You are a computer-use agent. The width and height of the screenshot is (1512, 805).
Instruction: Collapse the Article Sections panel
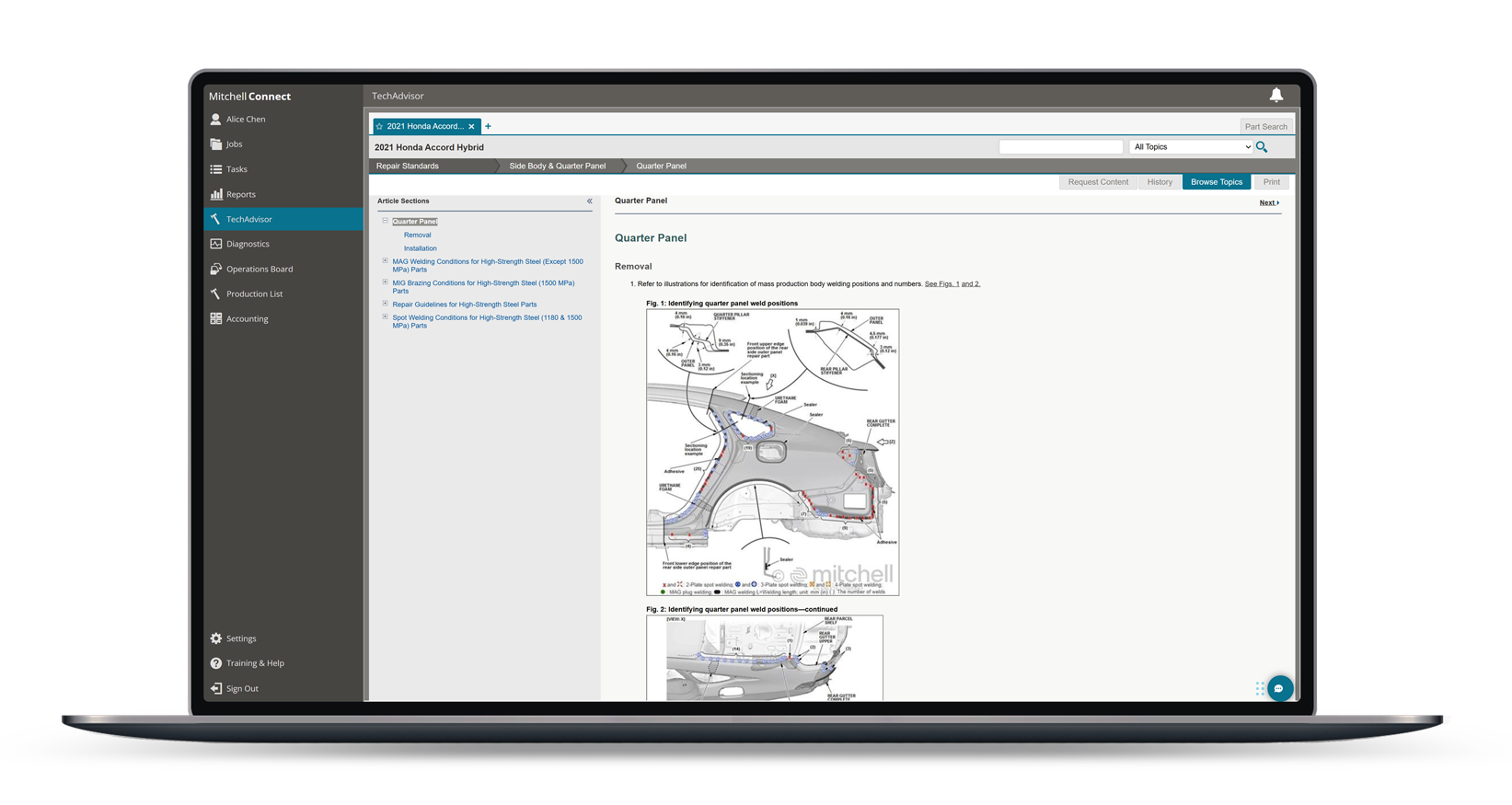[x=590, y=201]
